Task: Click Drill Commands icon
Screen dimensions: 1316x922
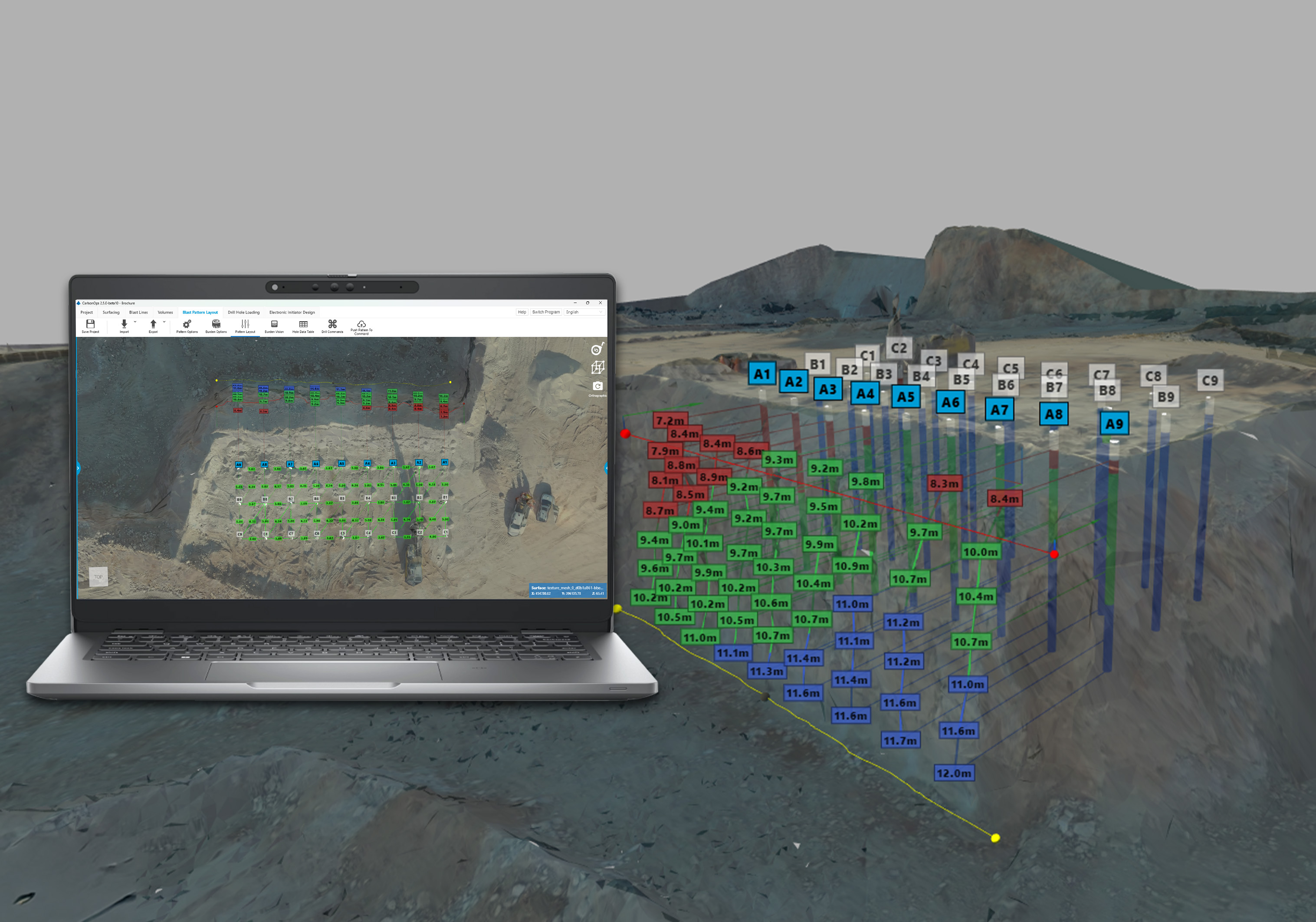Action: click(332, 325)
